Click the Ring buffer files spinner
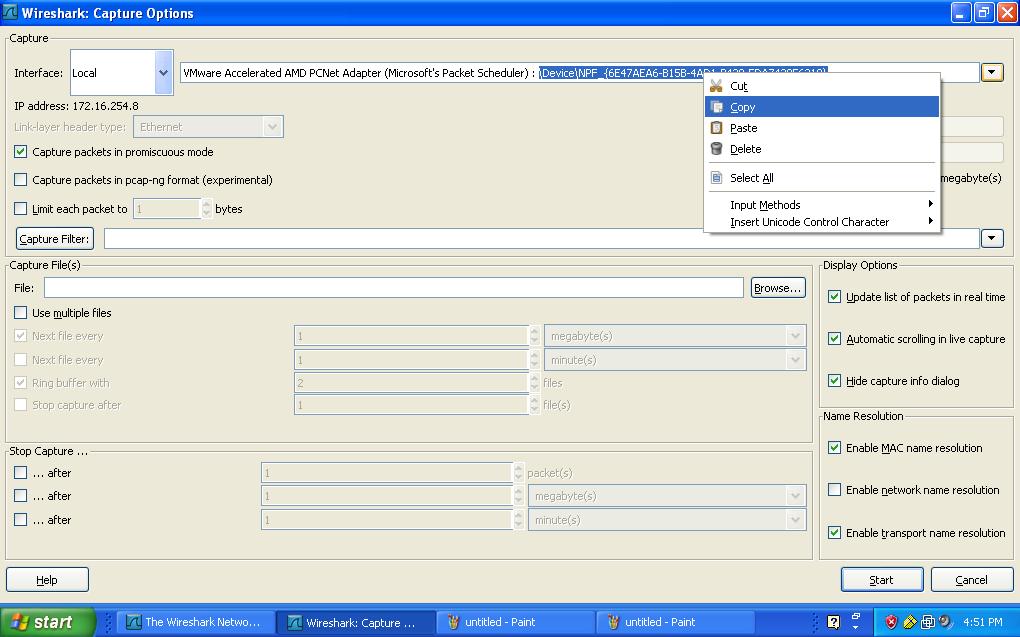 (416, 383)
